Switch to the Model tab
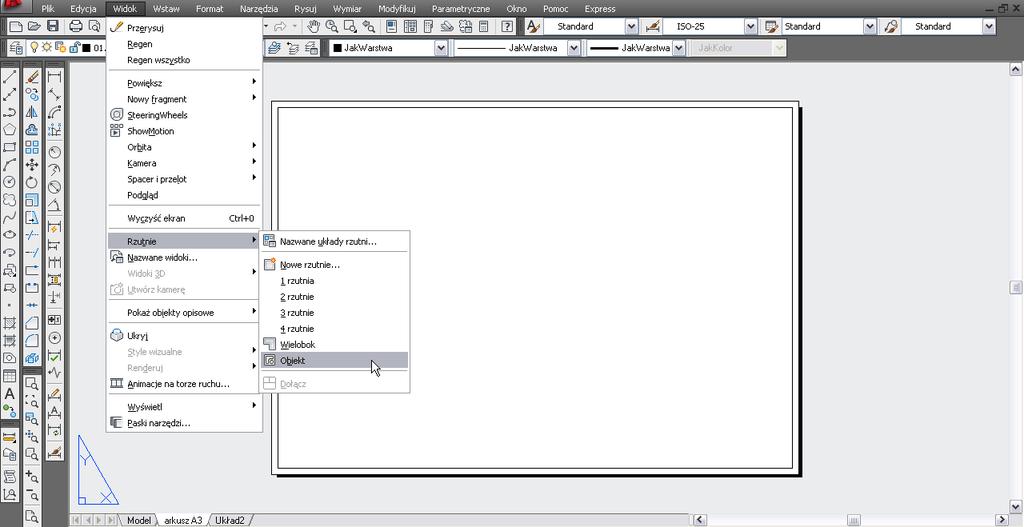Screen dimensions: 1024x527 coord(138,520)
